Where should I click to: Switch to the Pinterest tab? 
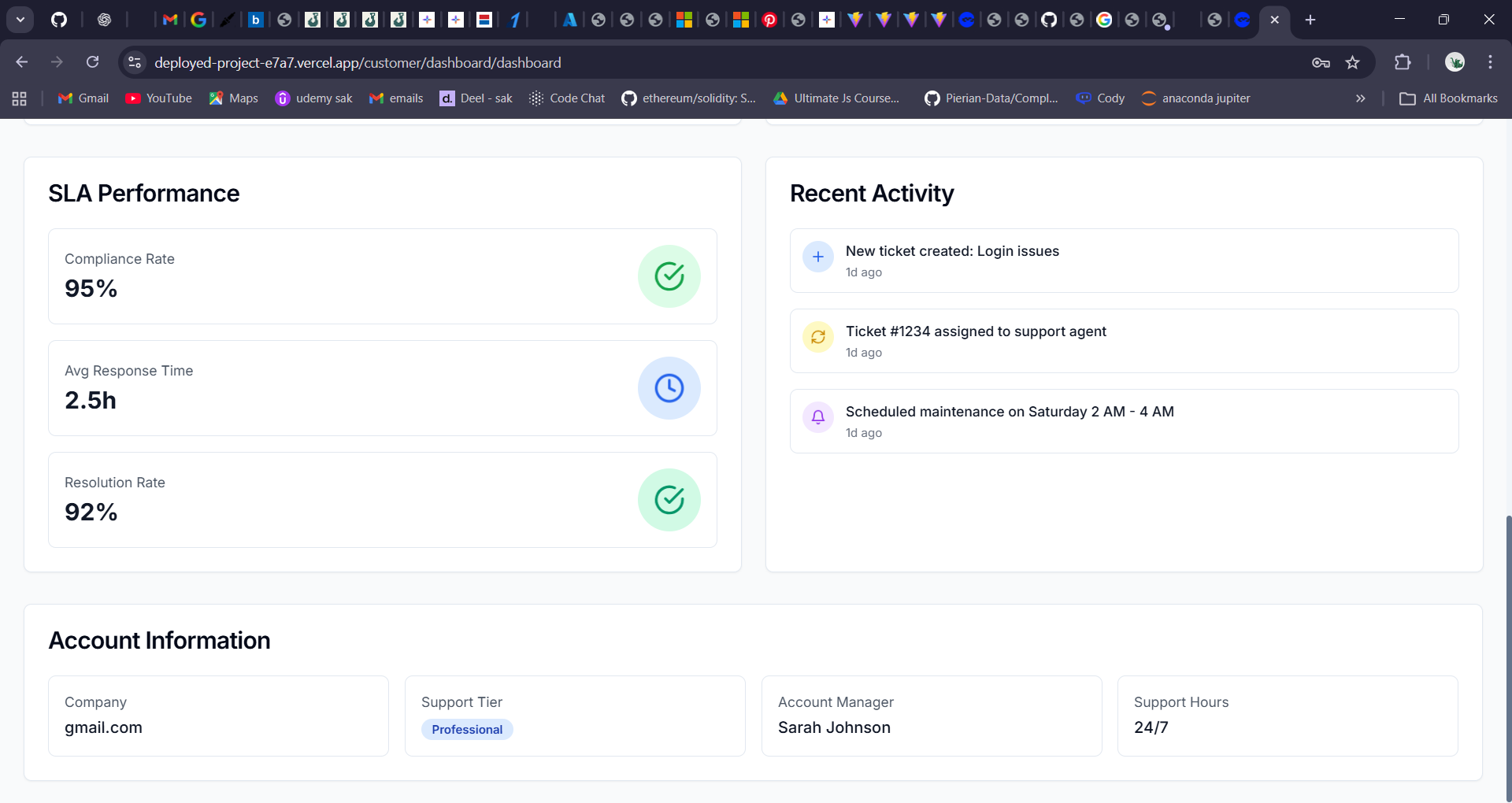[769, 20]
